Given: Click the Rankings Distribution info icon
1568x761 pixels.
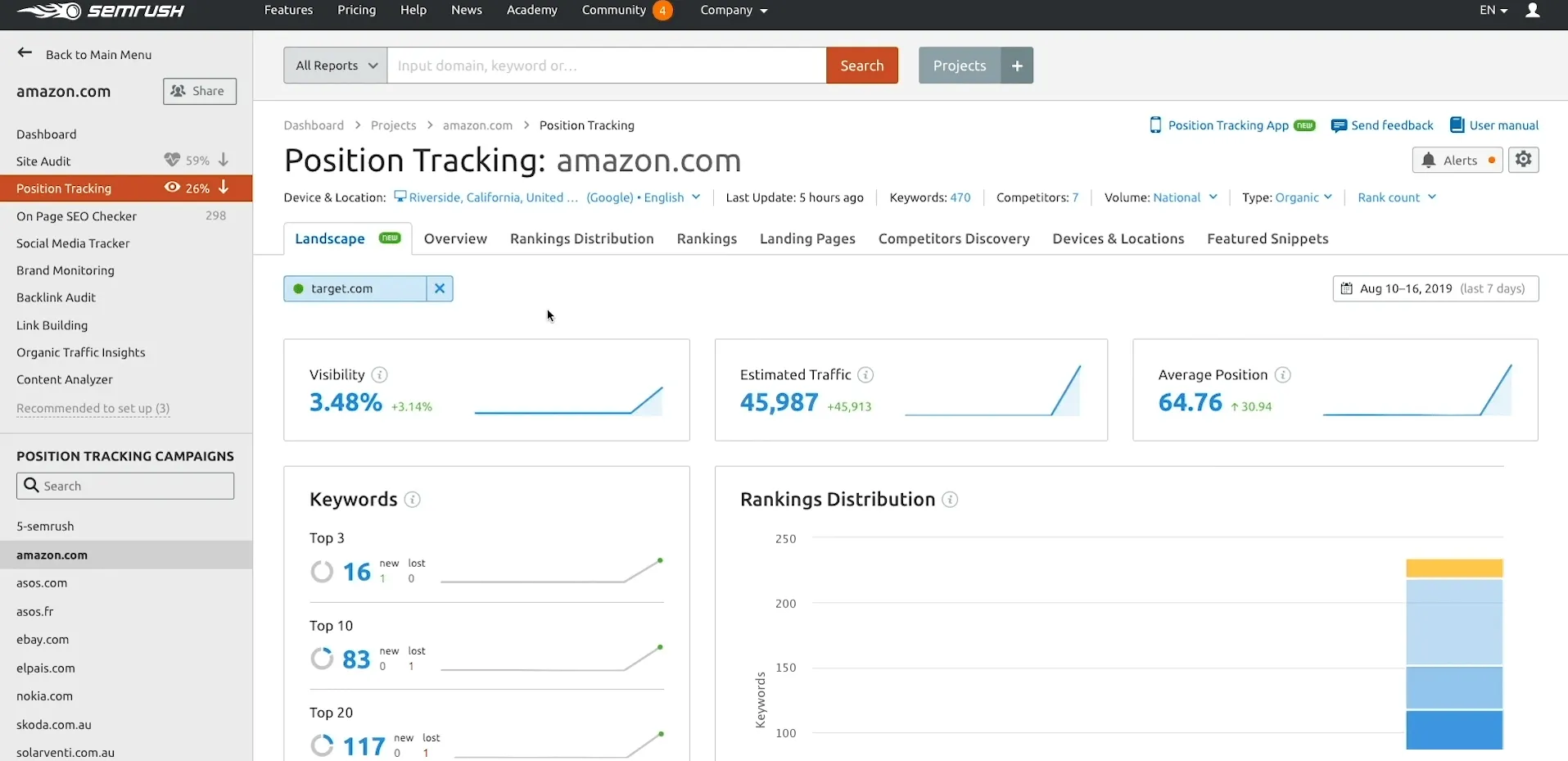Looking at the screenshot, I should (950, 500).
